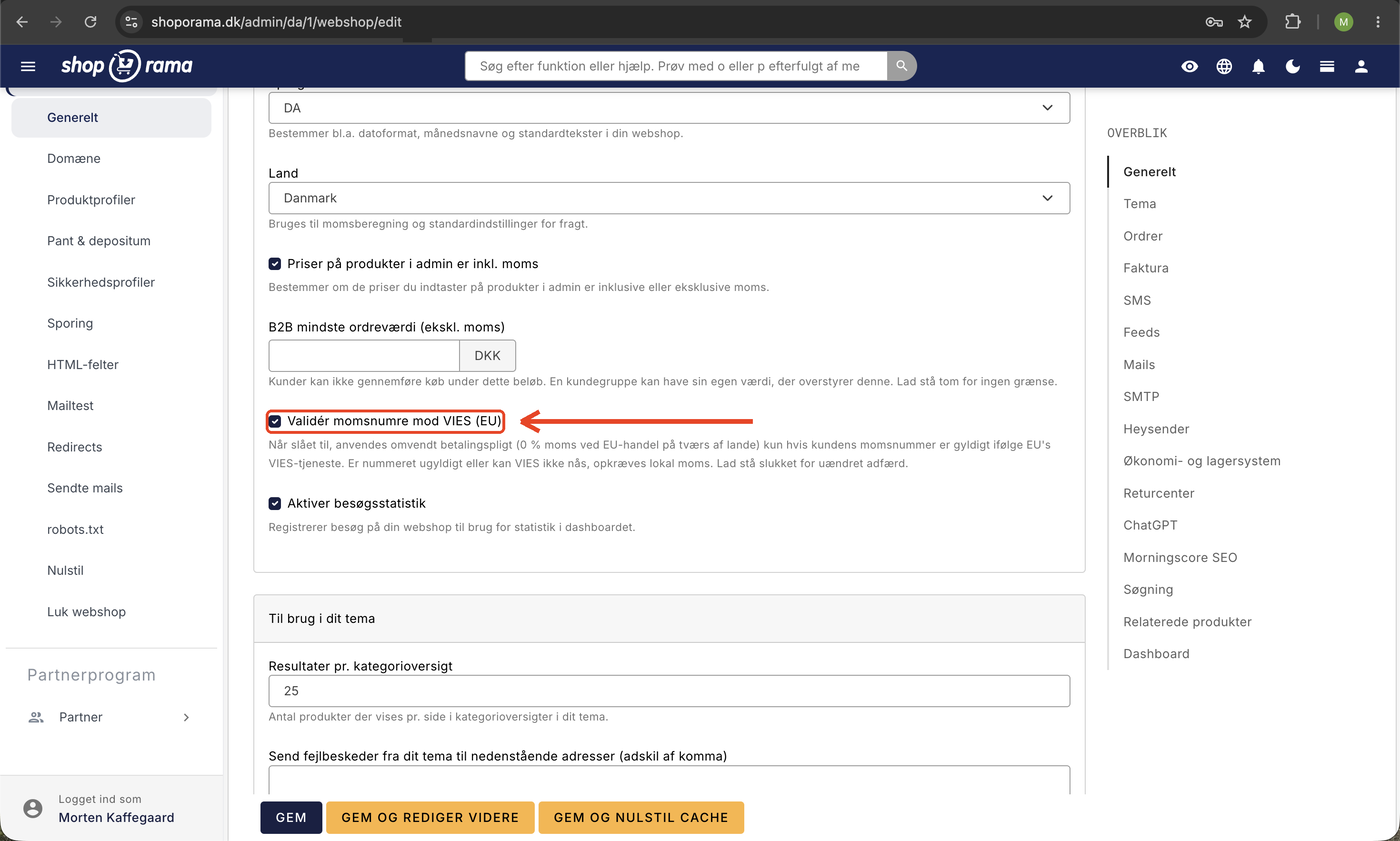Jump to Feeds in Overblik list

1141,332
